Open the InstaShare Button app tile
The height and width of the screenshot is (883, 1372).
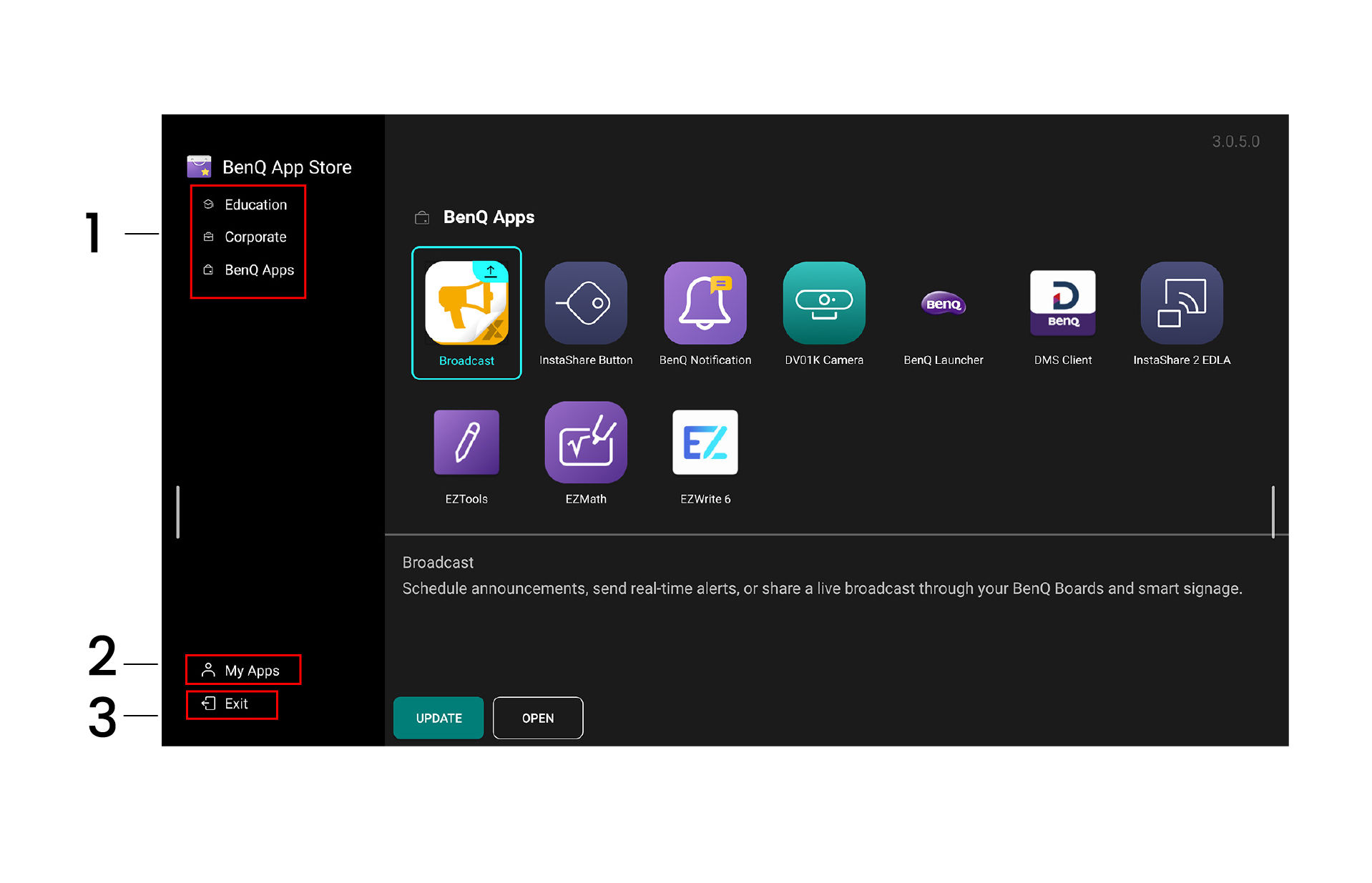[x=585, y=303]
